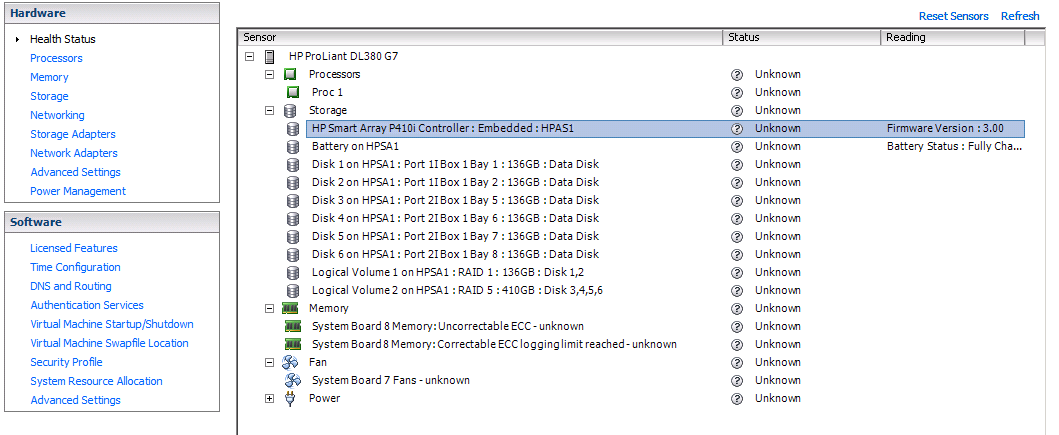Click the green Processors chip icon
This screenshot has width=1059, height=435.
tap(290, 74)
